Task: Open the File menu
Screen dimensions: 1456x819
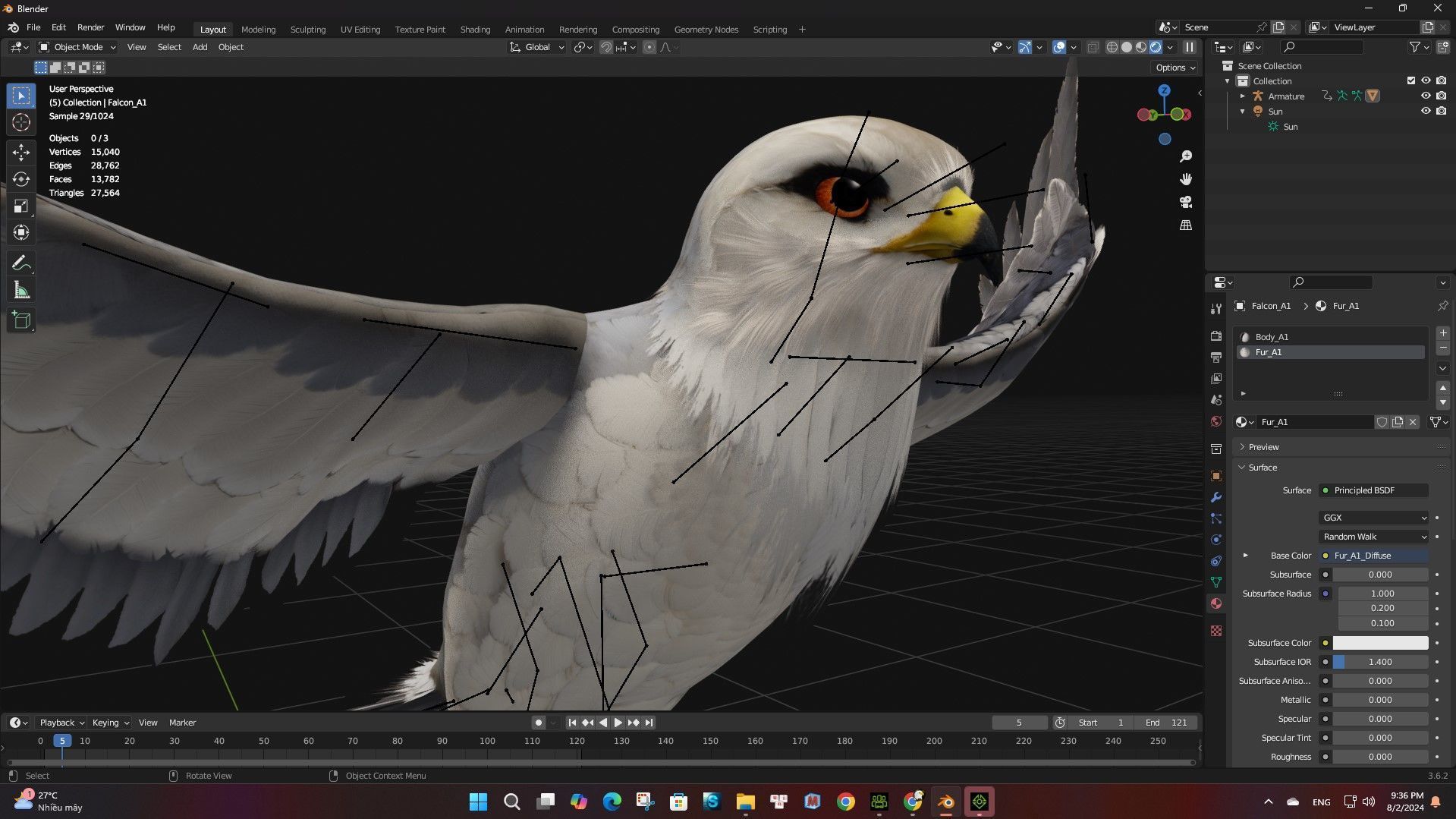Action: [x=33, y=27]
